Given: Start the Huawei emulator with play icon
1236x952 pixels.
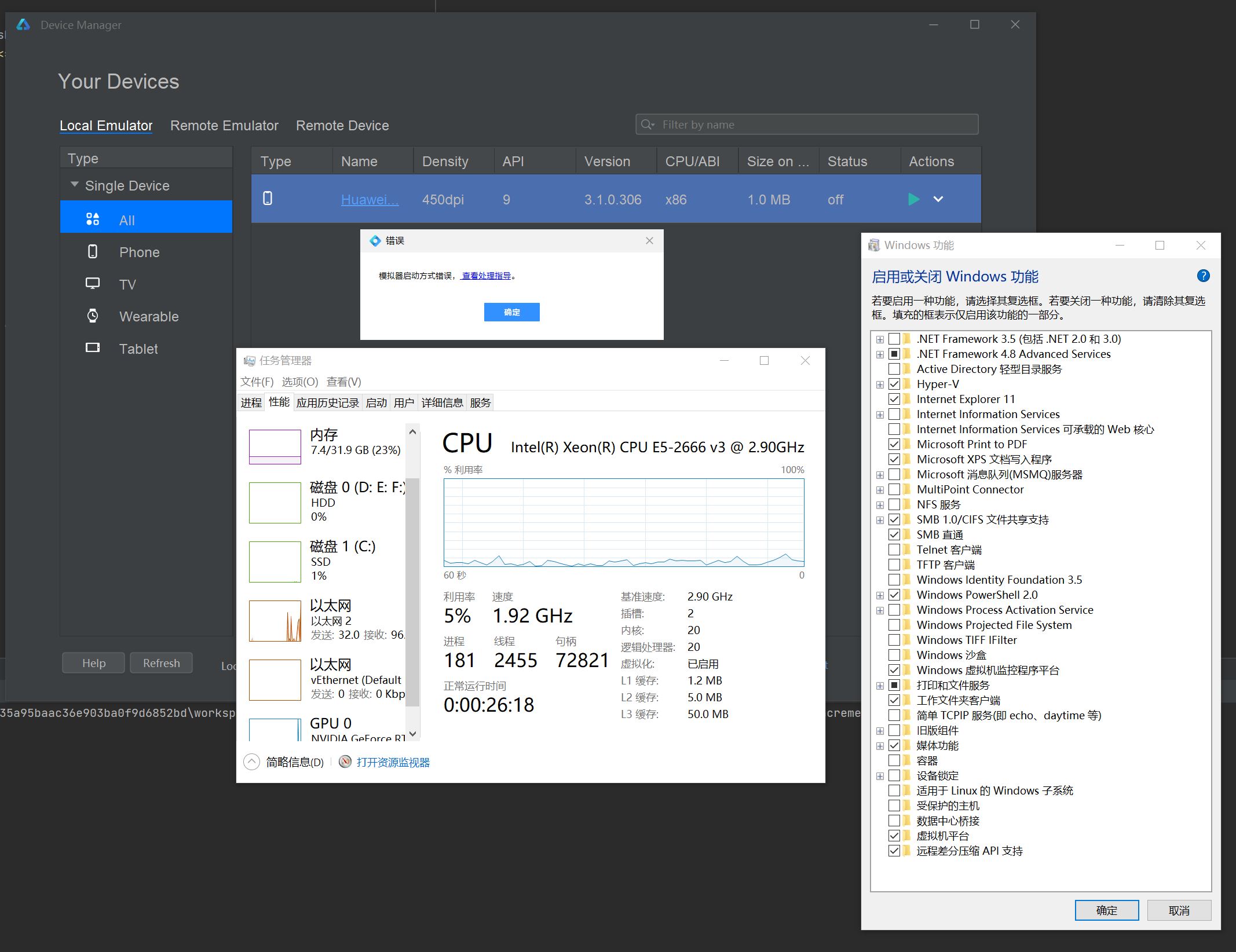Looking at the screenshot, I should click(x=913, y=200).
